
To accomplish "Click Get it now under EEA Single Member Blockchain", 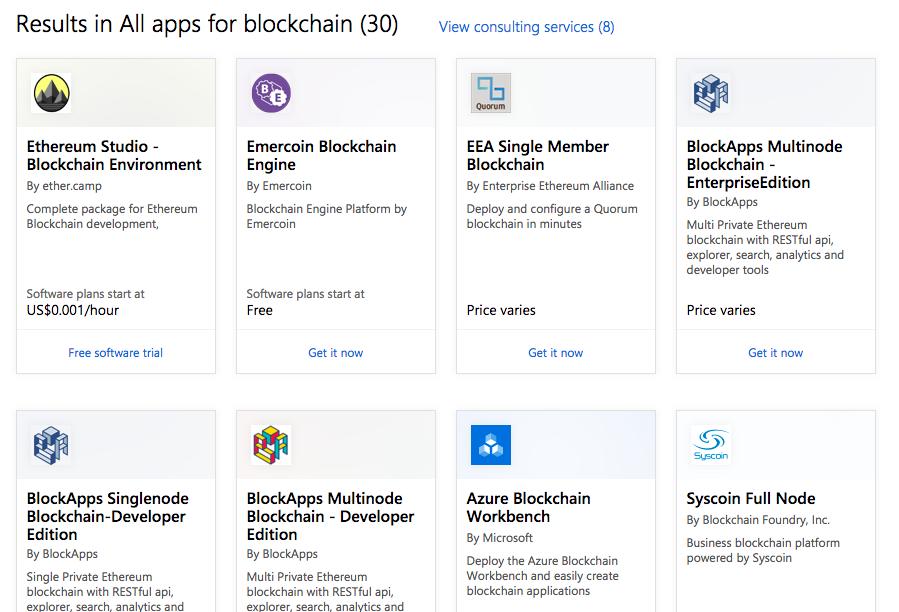I will [556, 353].
